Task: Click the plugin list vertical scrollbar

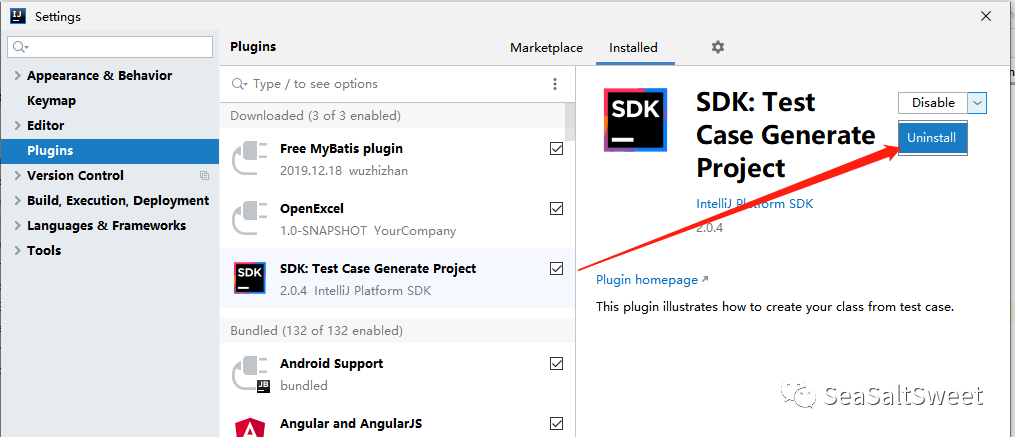Action: point(570,122)
